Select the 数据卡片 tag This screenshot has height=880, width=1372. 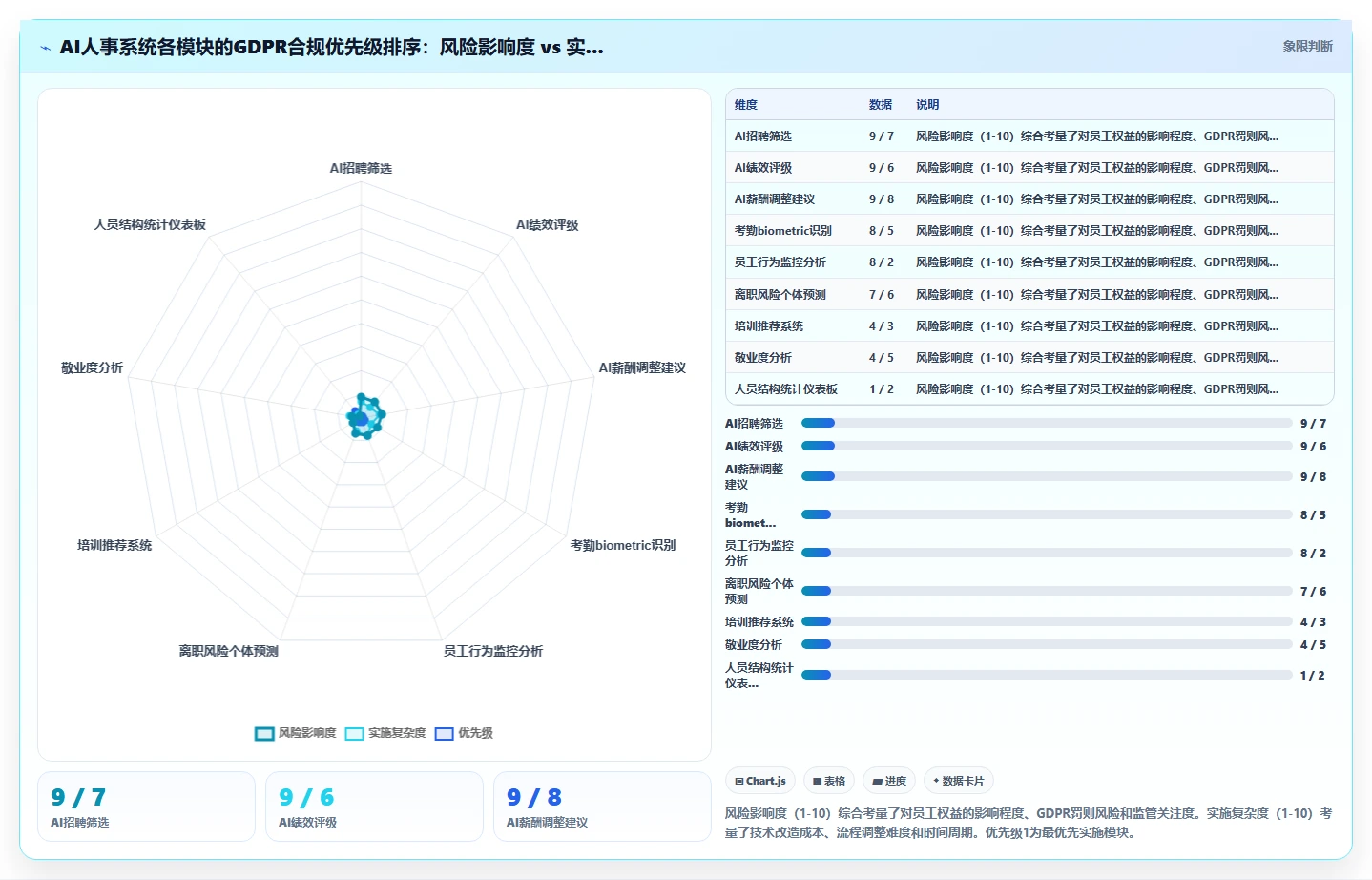tap(959, 781)
